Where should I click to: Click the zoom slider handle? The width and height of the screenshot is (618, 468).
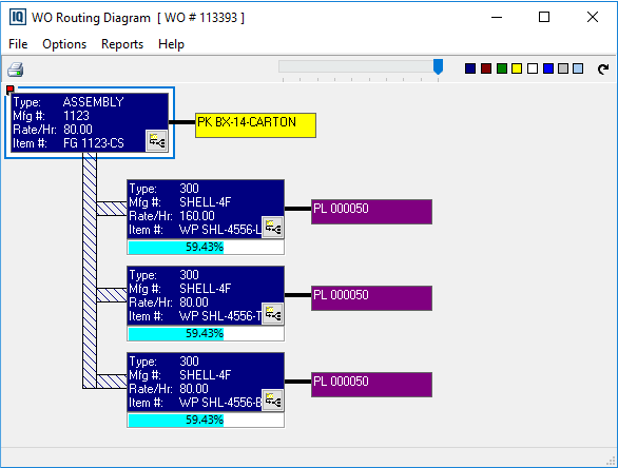tap(438, 66)
